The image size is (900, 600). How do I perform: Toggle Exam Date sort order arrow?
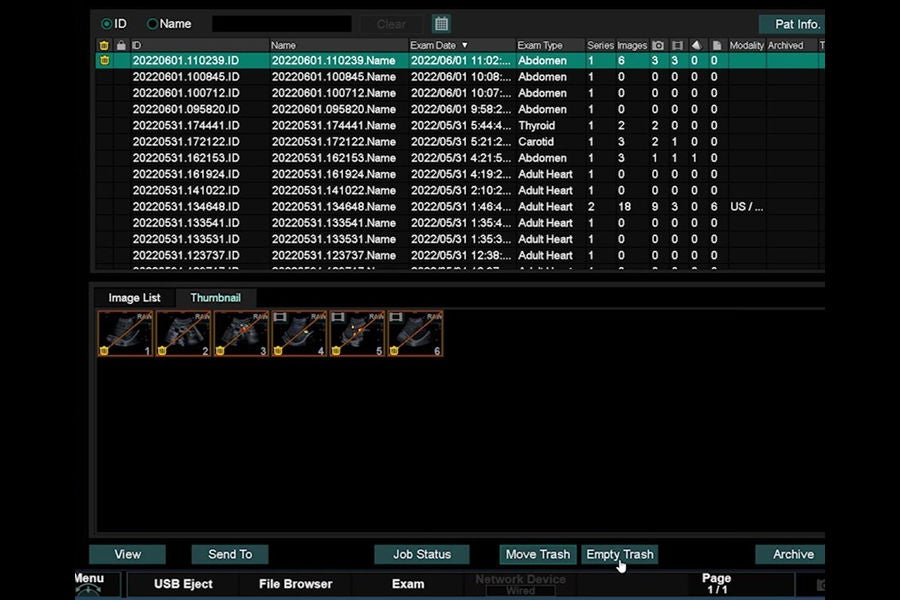tap(464, 45)
